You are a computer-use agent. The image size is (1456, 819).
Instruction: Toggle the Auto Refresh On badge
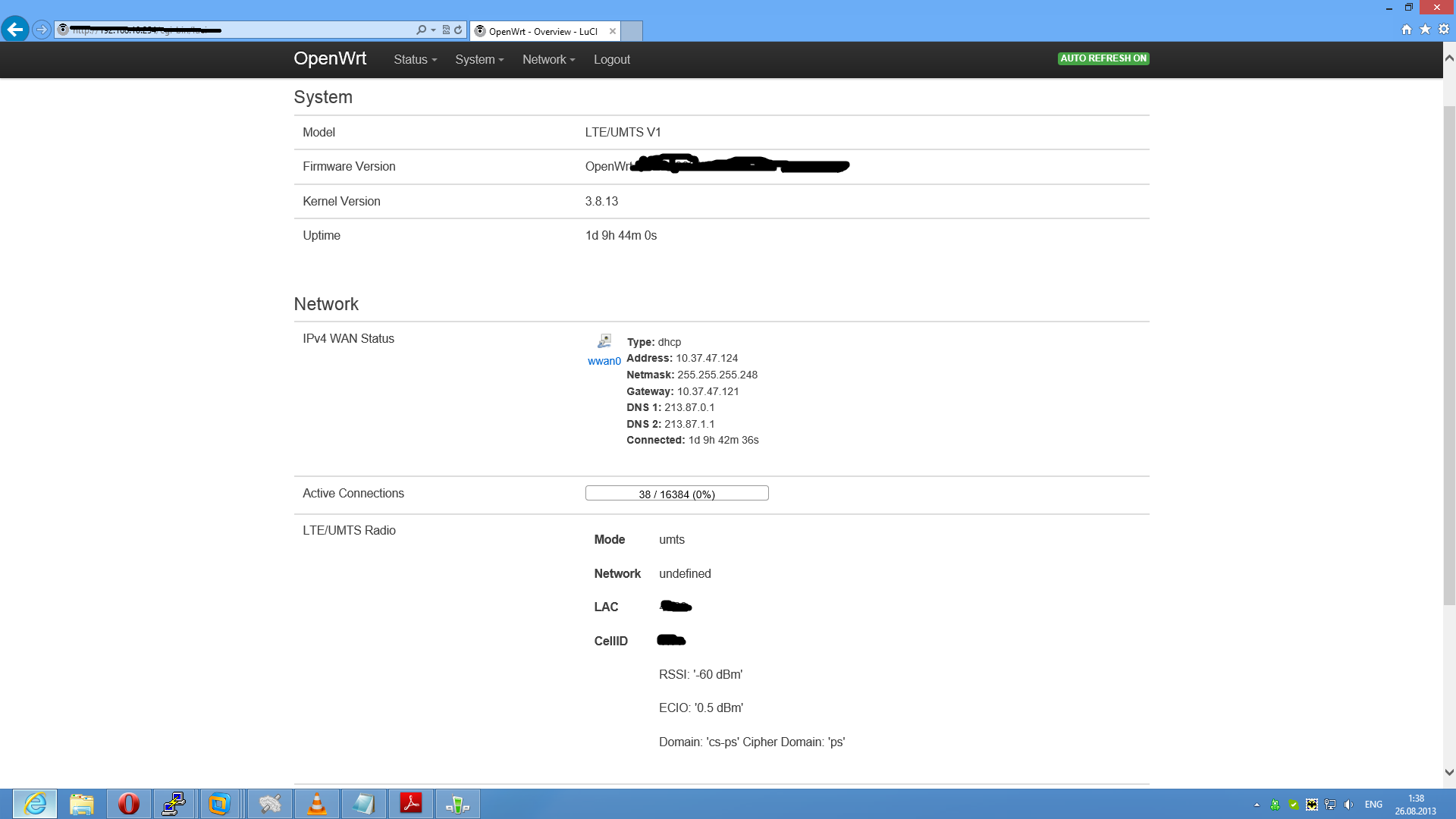pos(1103,58)
